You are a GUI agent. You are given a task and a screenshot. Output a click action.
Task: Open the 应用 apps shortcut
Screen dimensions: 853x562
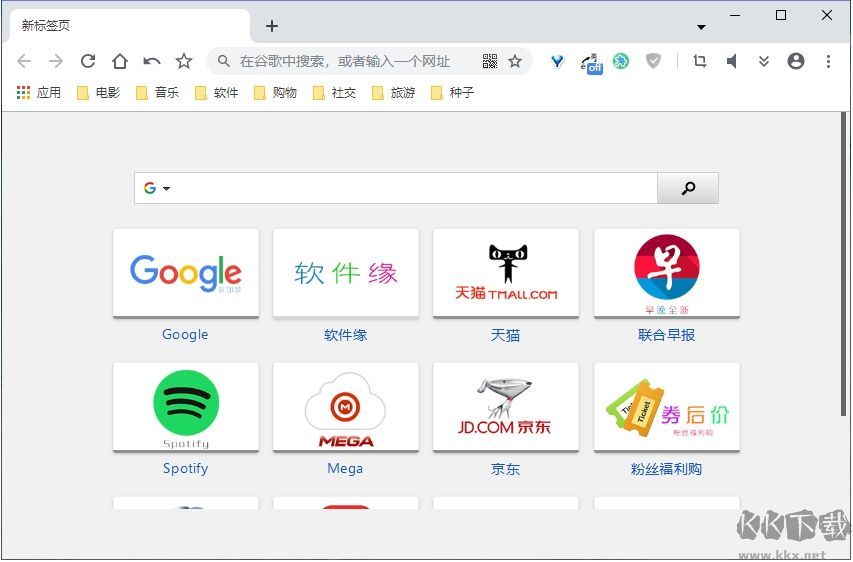tap(39, 92)
